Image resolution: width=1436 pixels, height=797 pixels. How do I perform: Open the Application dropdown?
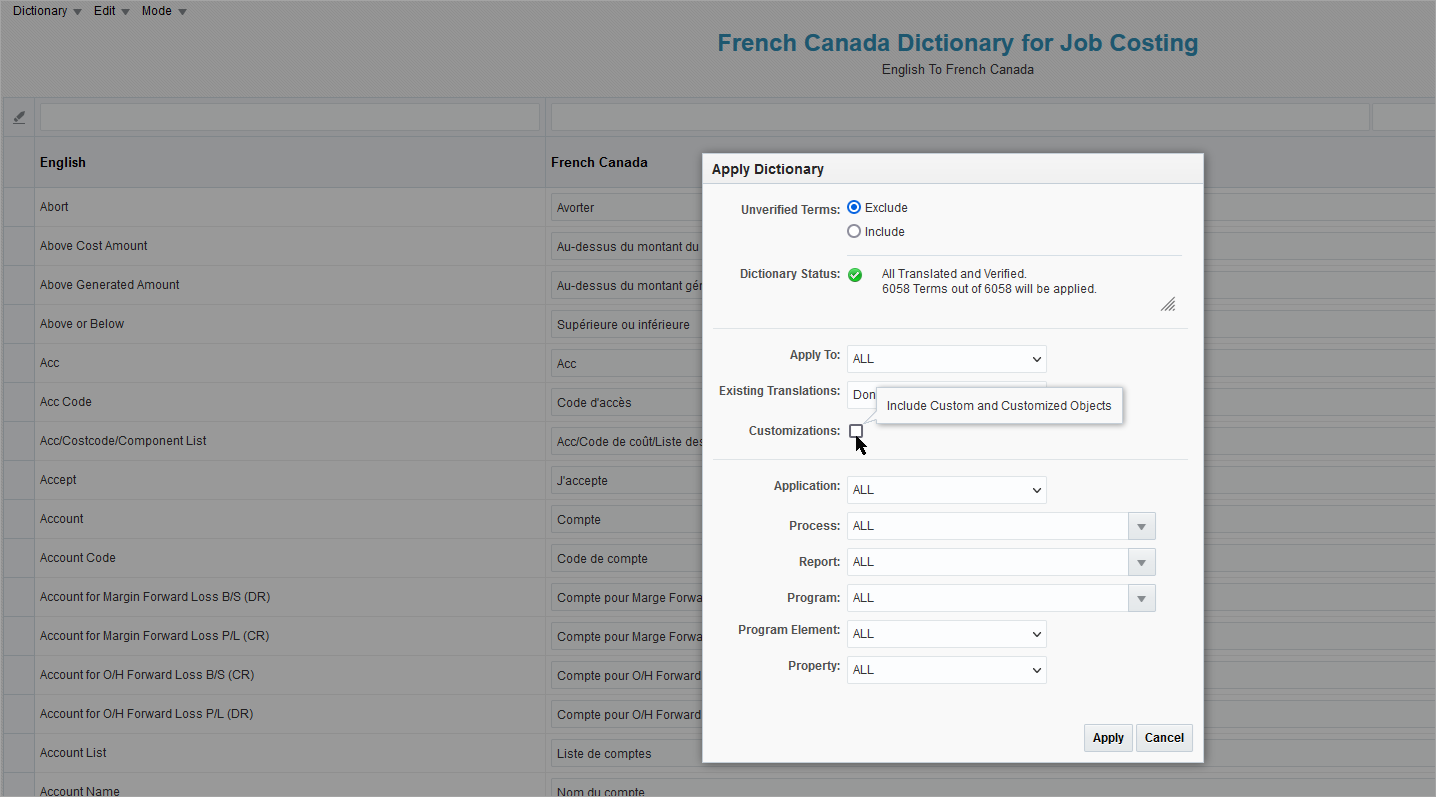pos(1038,489)
